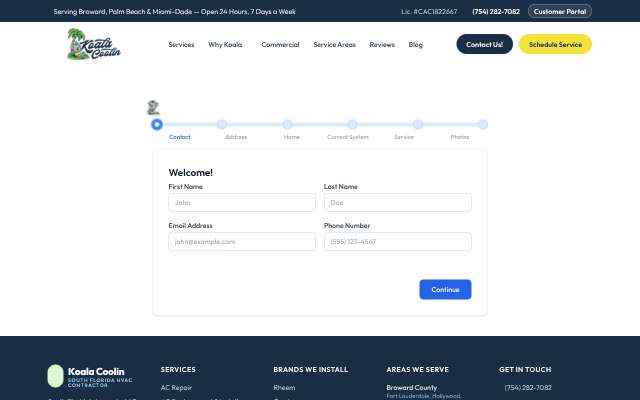Click the Continue button
Viewport: 640px width, 400px height.
tap(445, 289)
